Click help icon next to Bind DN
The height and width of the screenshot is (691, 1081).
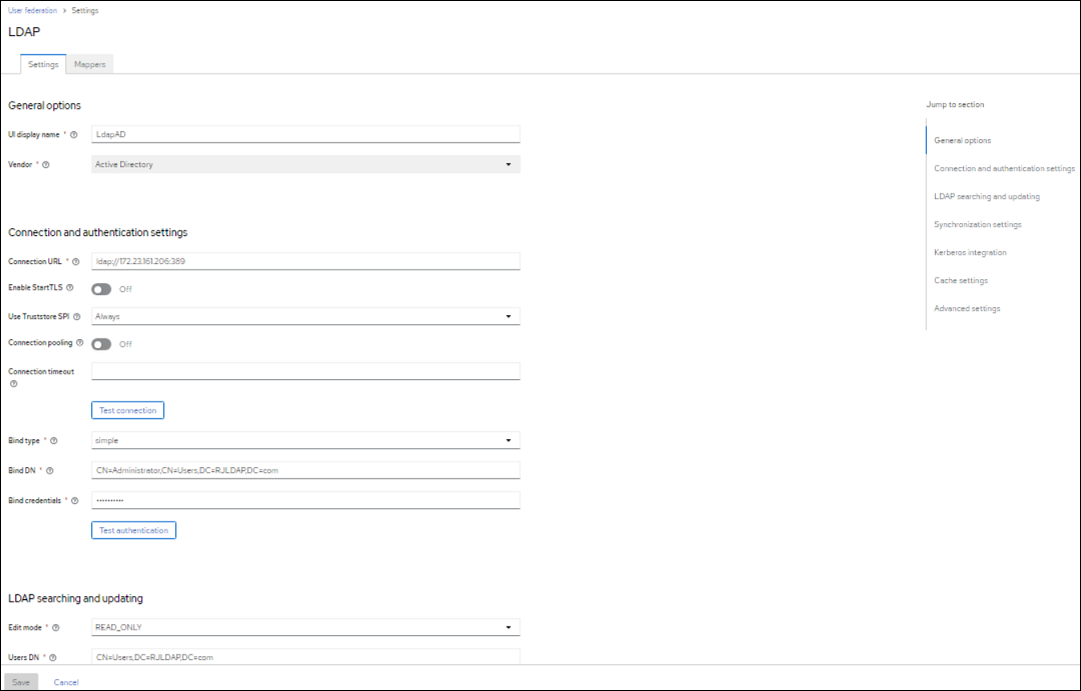click(x=49, y=470)
